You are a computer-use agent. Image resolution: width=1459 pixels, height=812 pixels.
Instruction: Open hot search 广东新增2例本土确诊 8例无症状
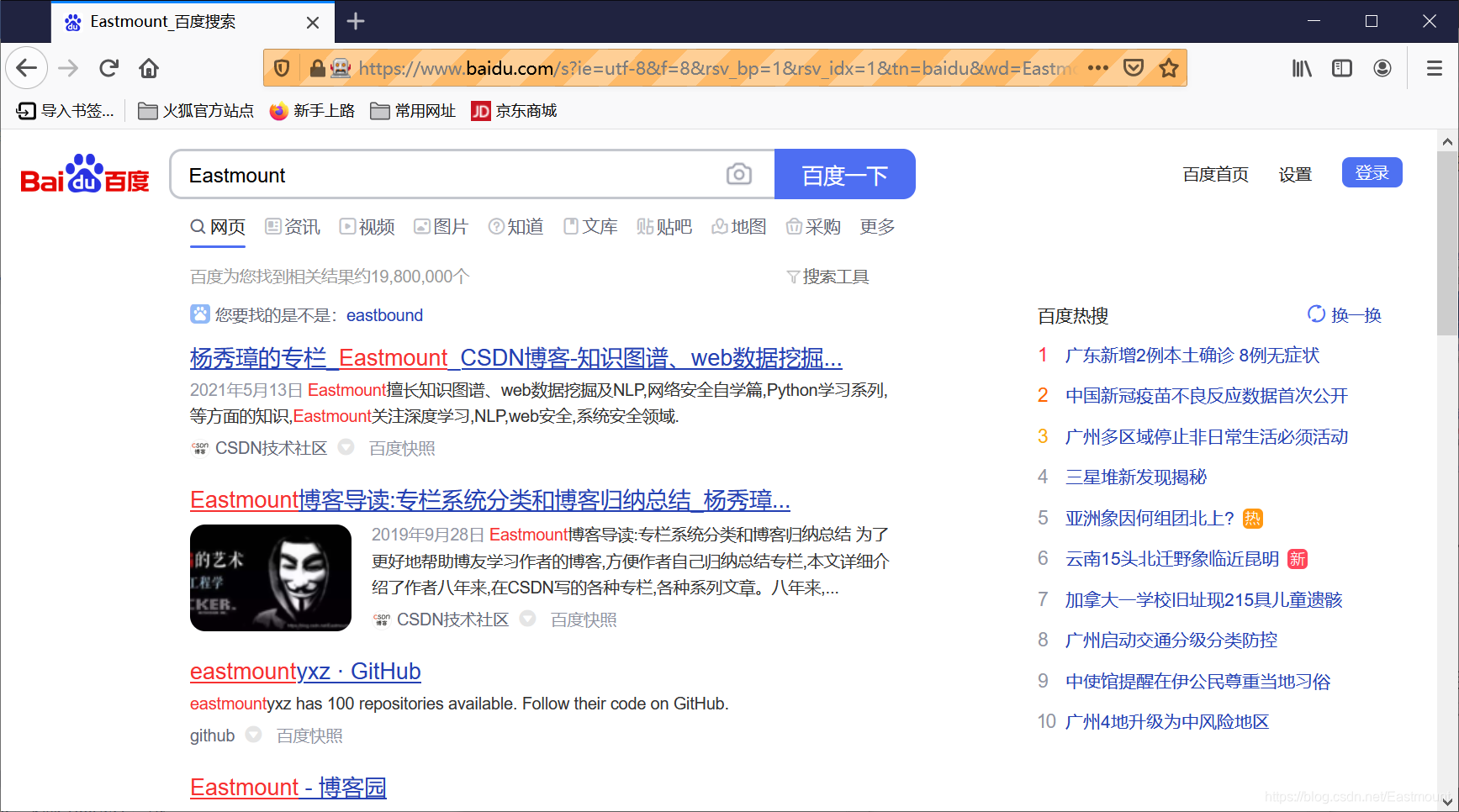pos(1192,356)
